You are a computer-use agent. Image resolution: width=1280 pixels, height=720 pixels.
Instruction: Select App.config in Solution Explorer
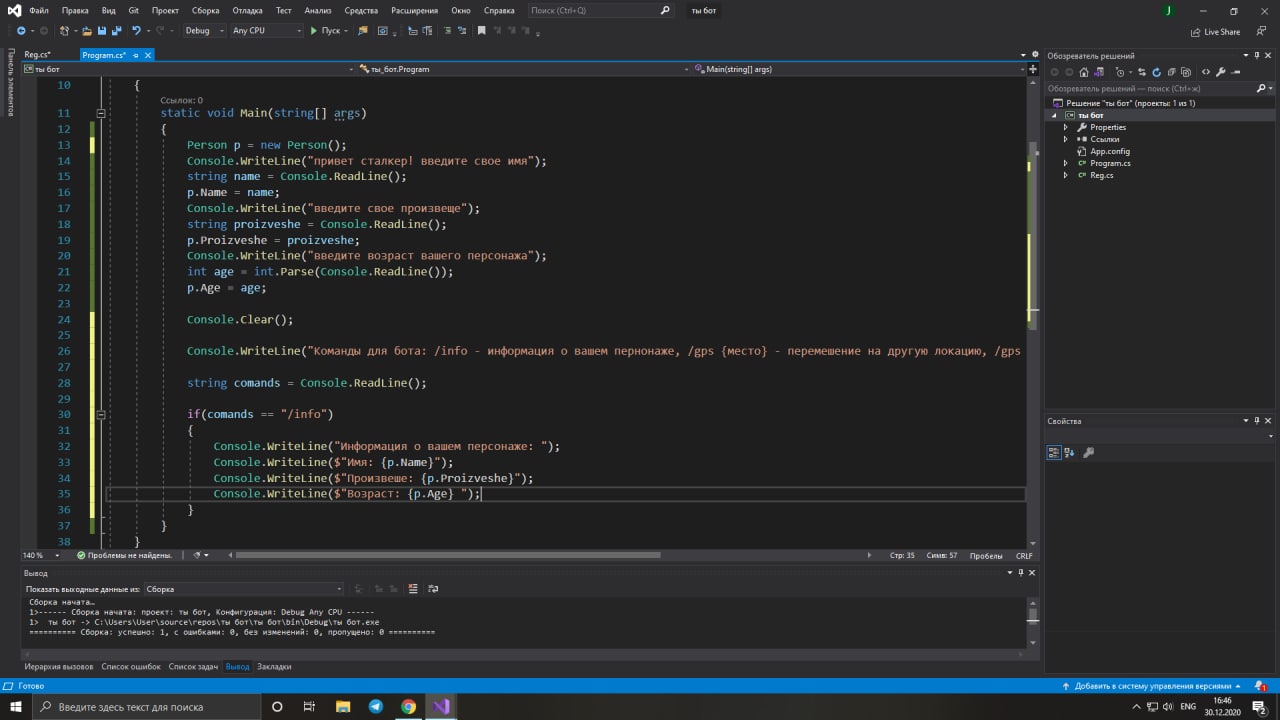[x=1110, y=151]
